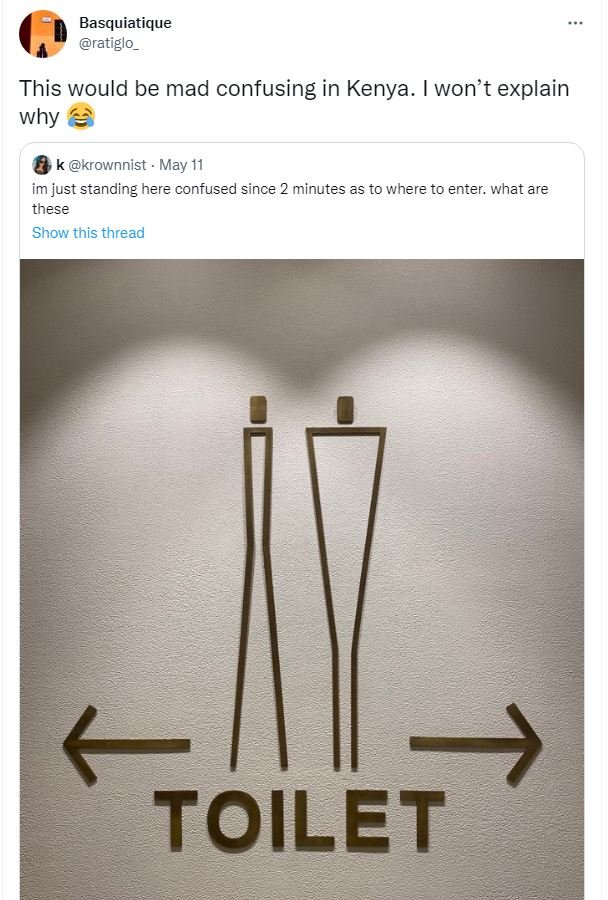This screenshot has height=900, width=608.
Task: Click the Basquiatique display name
Action: coord(124,22)
